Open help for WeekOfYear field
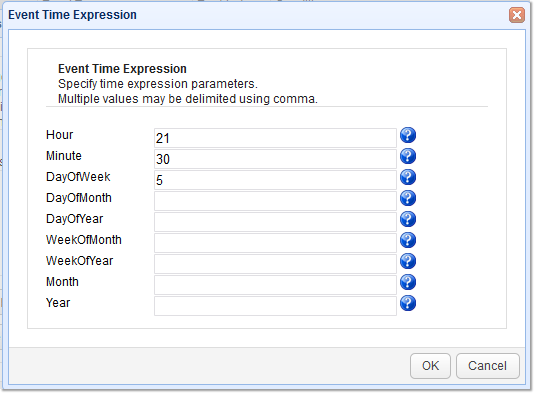The height and width of the screenshot is (393, 534). coord(408,261)
